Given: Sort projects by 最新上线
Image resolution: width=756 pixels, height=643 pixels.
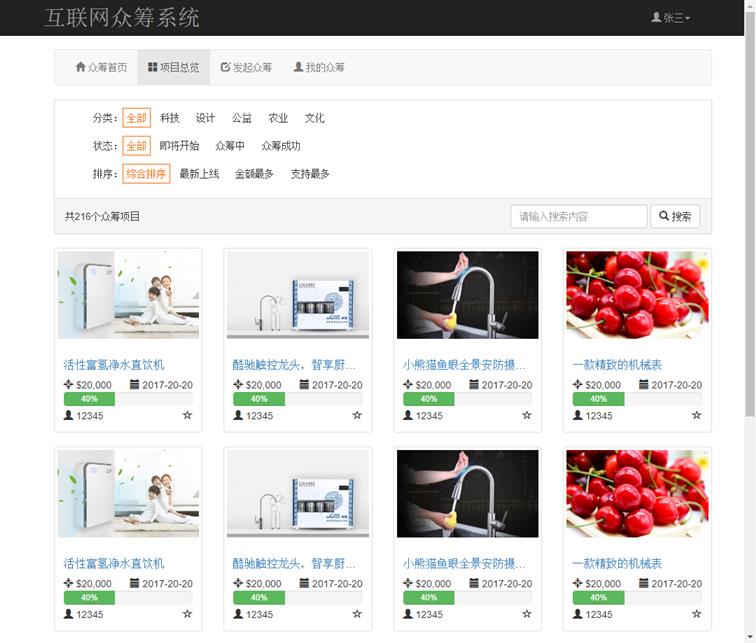Looking at the screenshot, I should [x=199, y=174].
